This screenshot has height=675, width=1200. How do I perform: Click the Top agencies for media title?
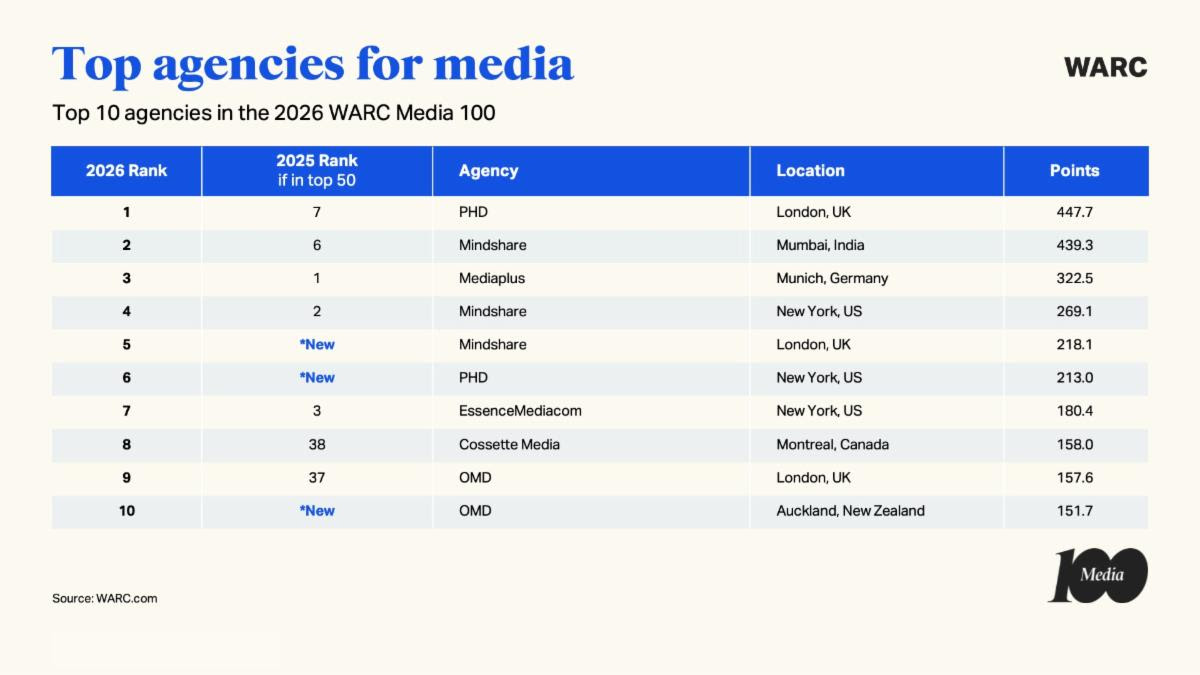(x=313, y=63)
